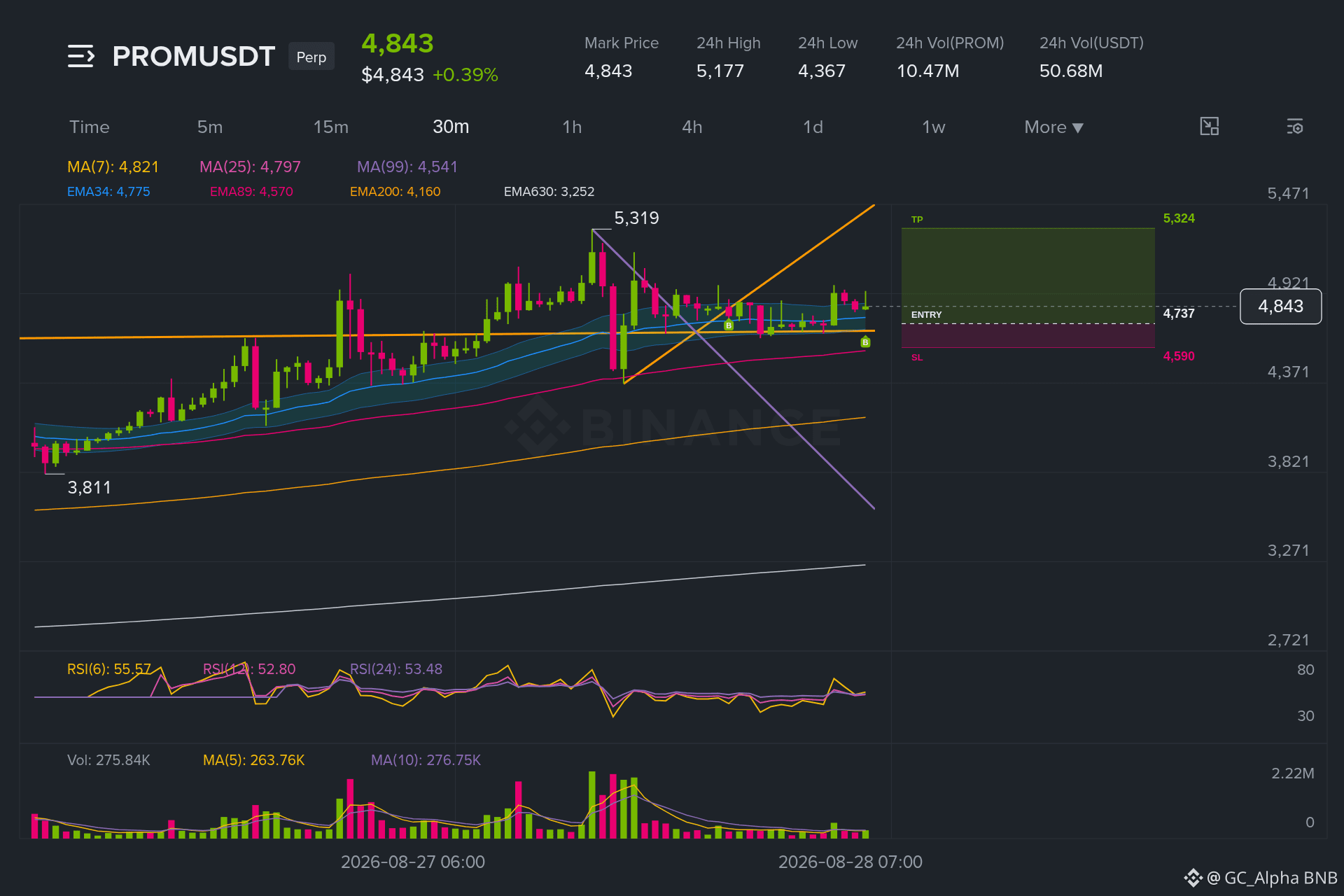Click the @ GC_Alpha BNB author tag
Screen dimensions: 1344x896
1272,878
